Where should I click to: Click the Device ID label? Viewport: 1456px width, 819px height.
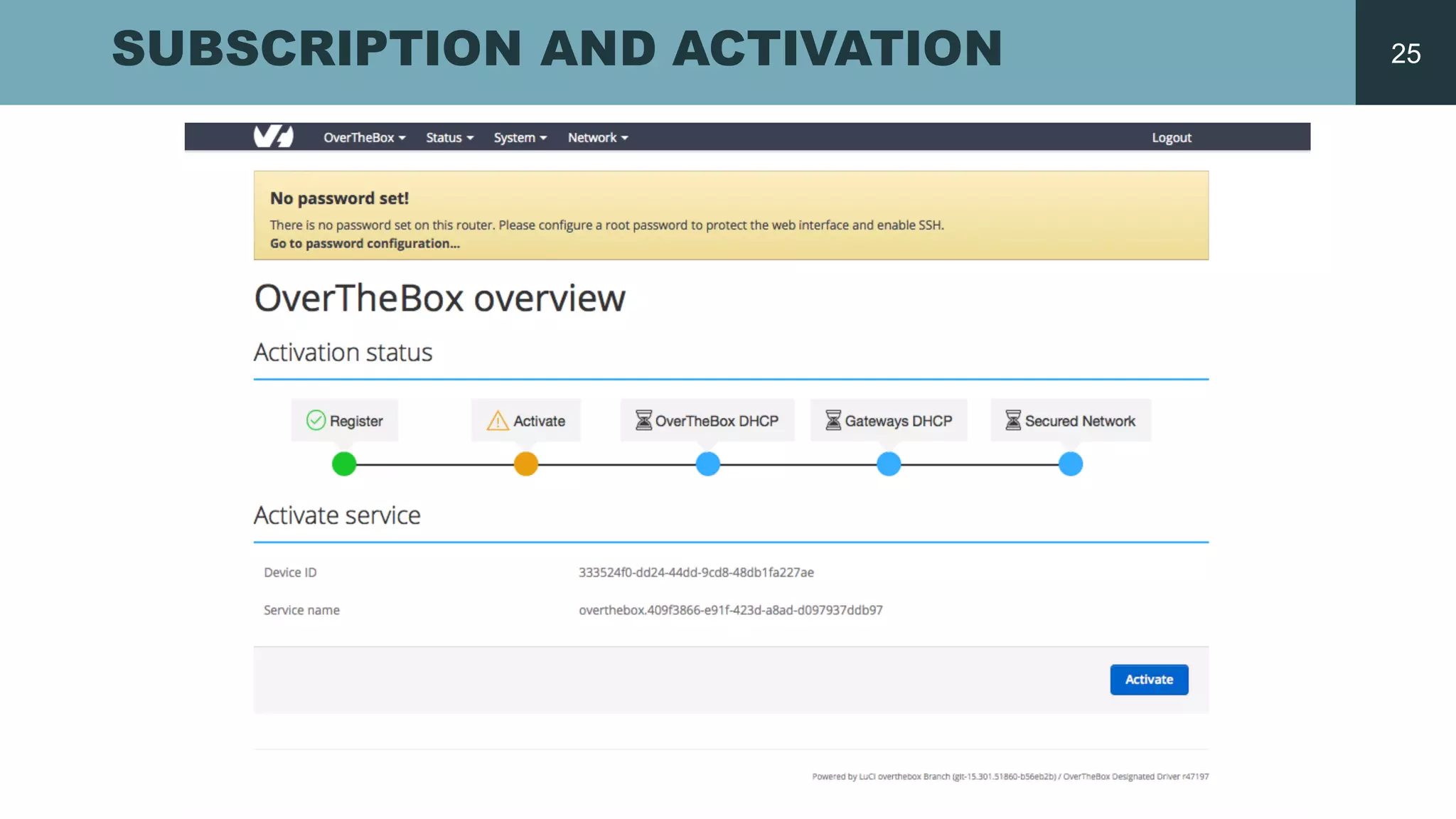(x=290, y=572)
